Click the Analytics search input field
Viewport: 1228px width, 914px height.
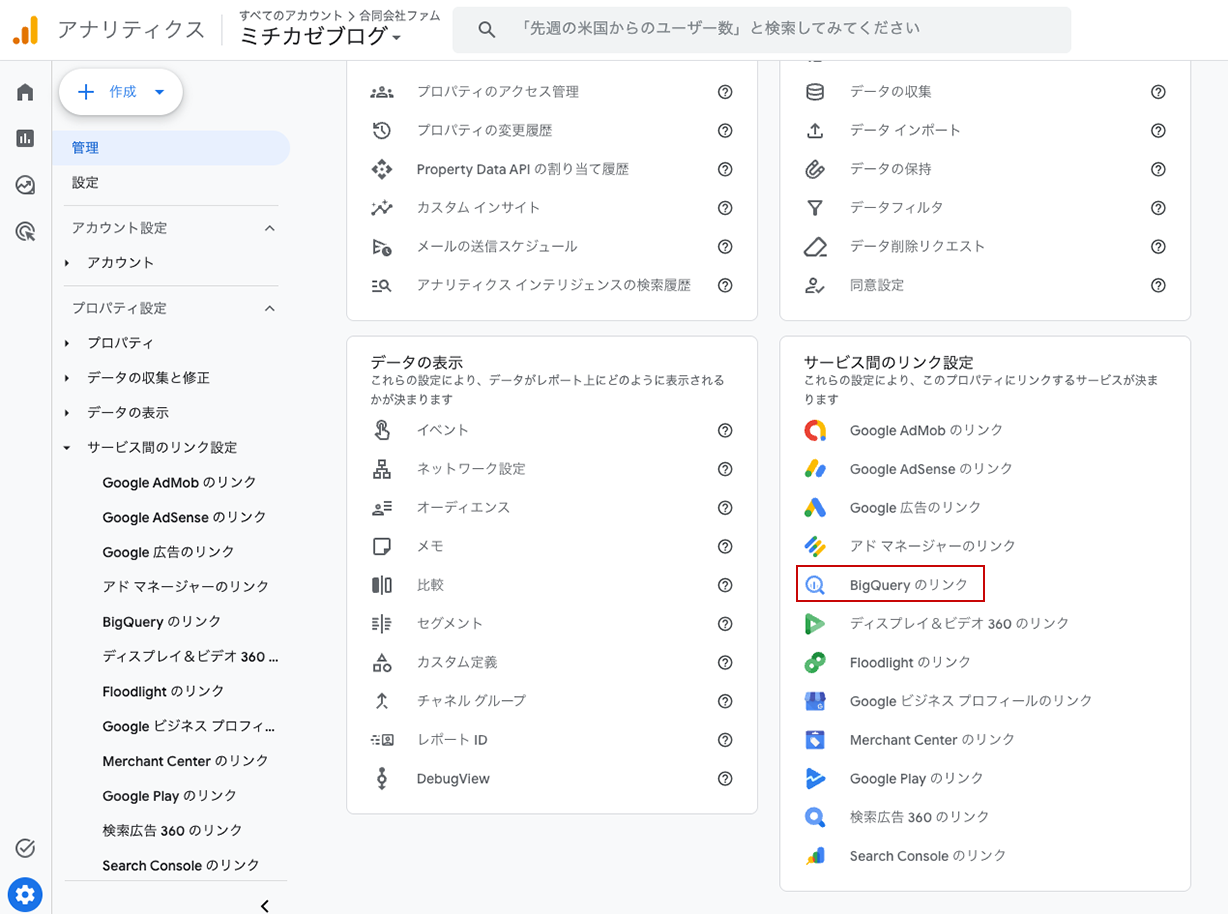[762, 30]
